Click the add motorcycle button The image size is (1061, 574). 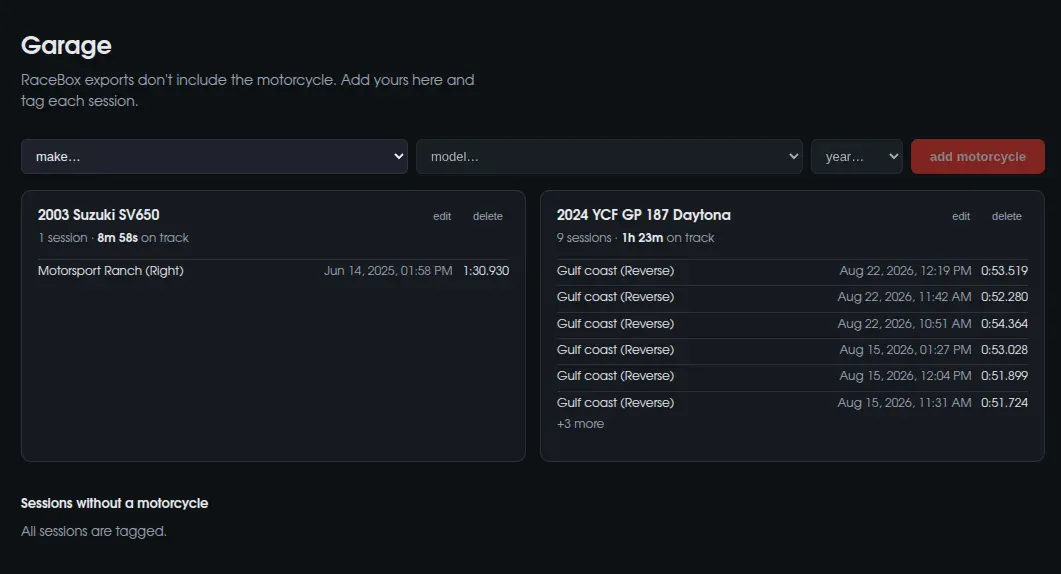click(977, 156)
